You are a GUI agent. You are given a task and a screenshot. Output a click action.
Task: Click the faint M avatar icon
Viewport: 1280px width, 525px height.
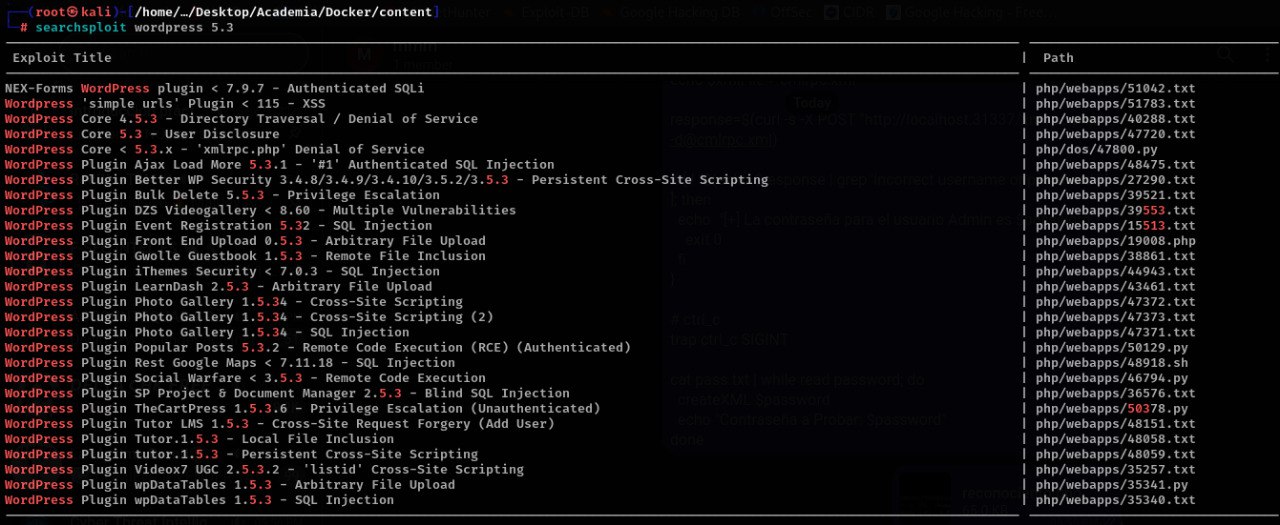click(365, 56)
